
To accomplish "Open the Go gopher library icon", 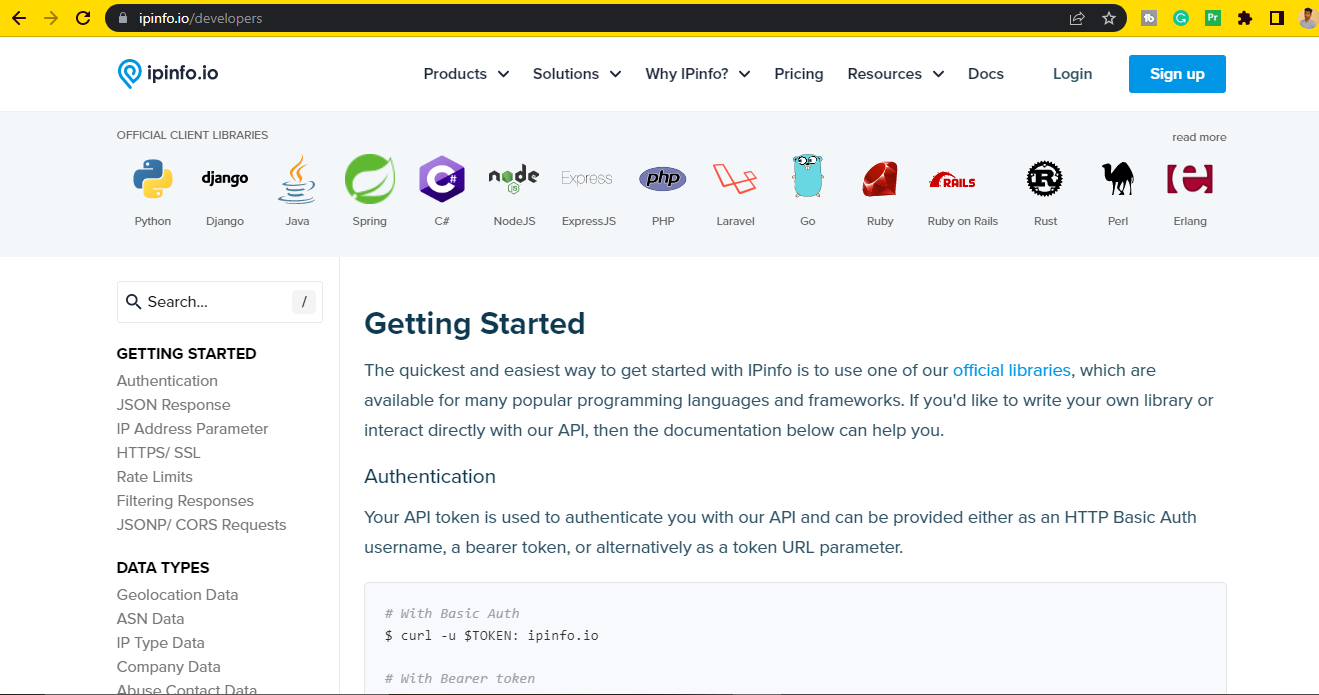I will click(807, 177).
